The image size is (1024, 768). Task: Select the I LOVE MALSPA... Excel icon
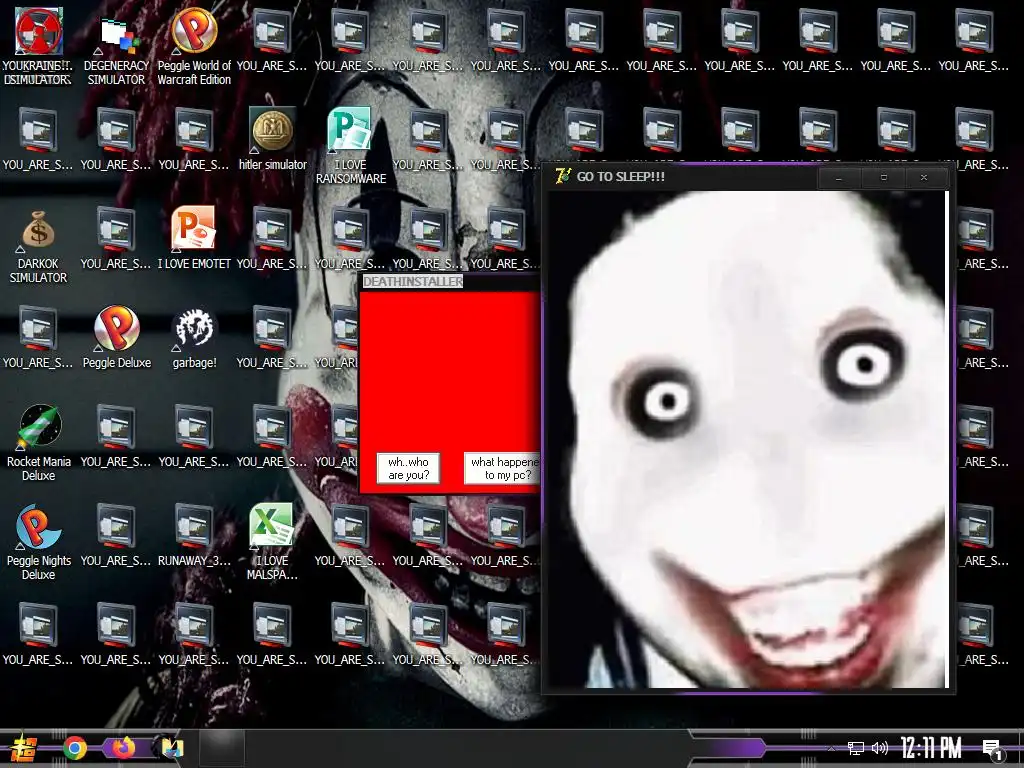click(272, 542)
